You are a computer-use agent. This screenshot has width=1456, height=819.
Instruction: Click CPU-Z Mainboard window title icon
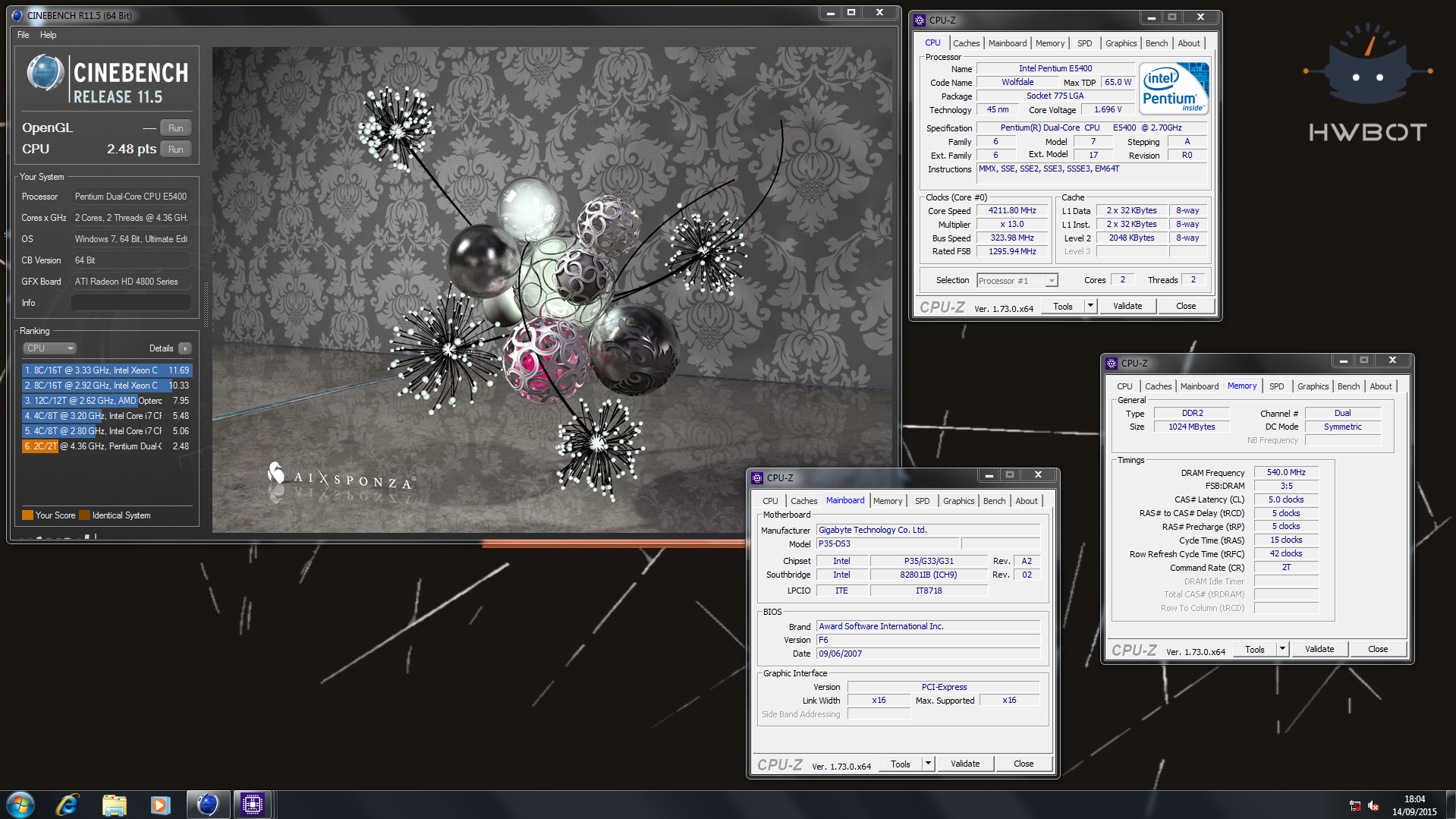757,478
